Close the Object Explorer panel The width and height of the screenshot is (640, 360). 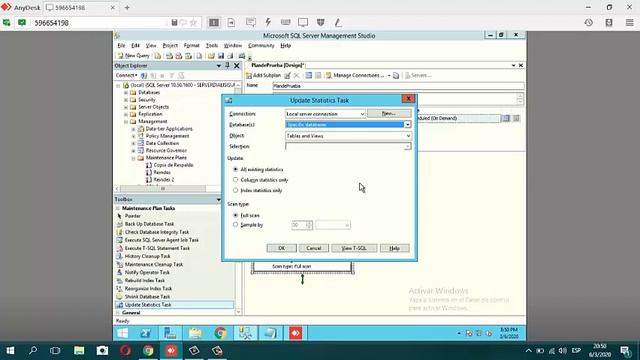pos(236,65)
